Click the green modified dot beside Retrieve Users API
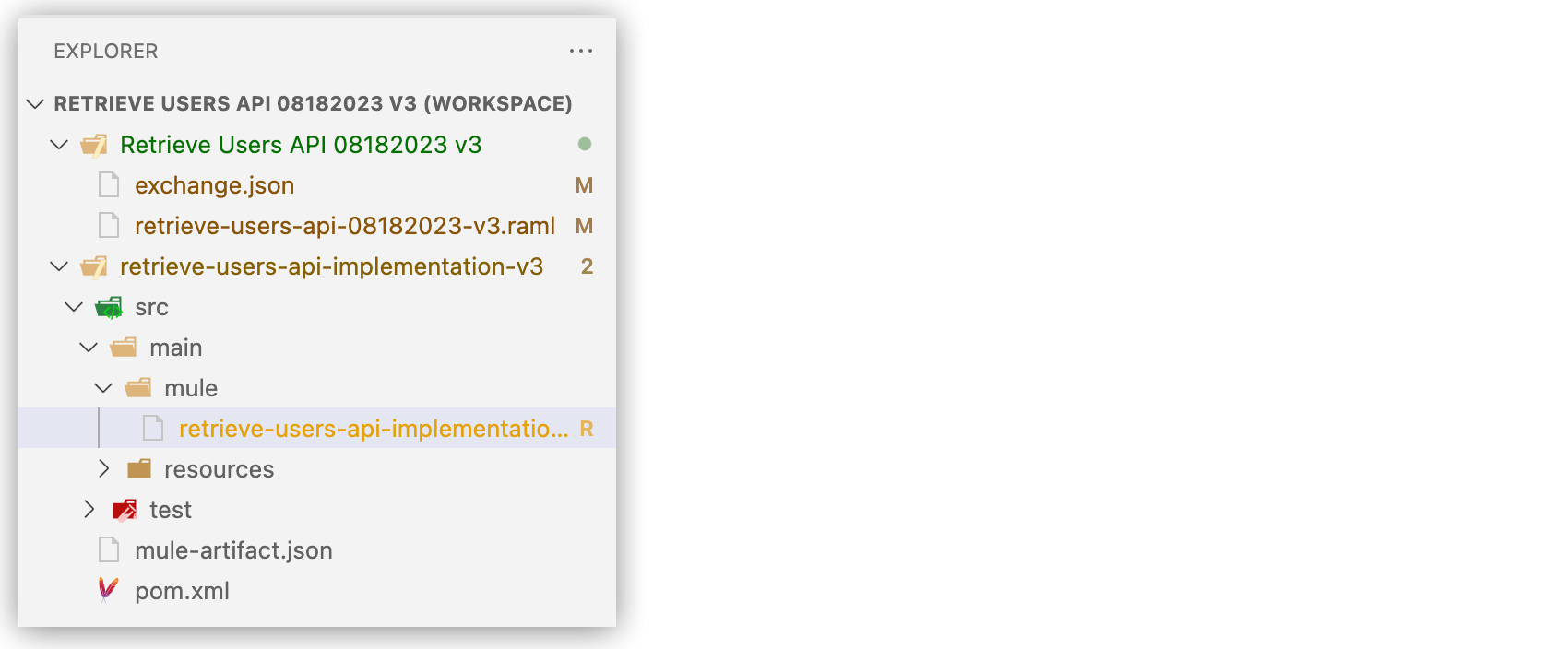1568x649 pixels. [582, 145]
